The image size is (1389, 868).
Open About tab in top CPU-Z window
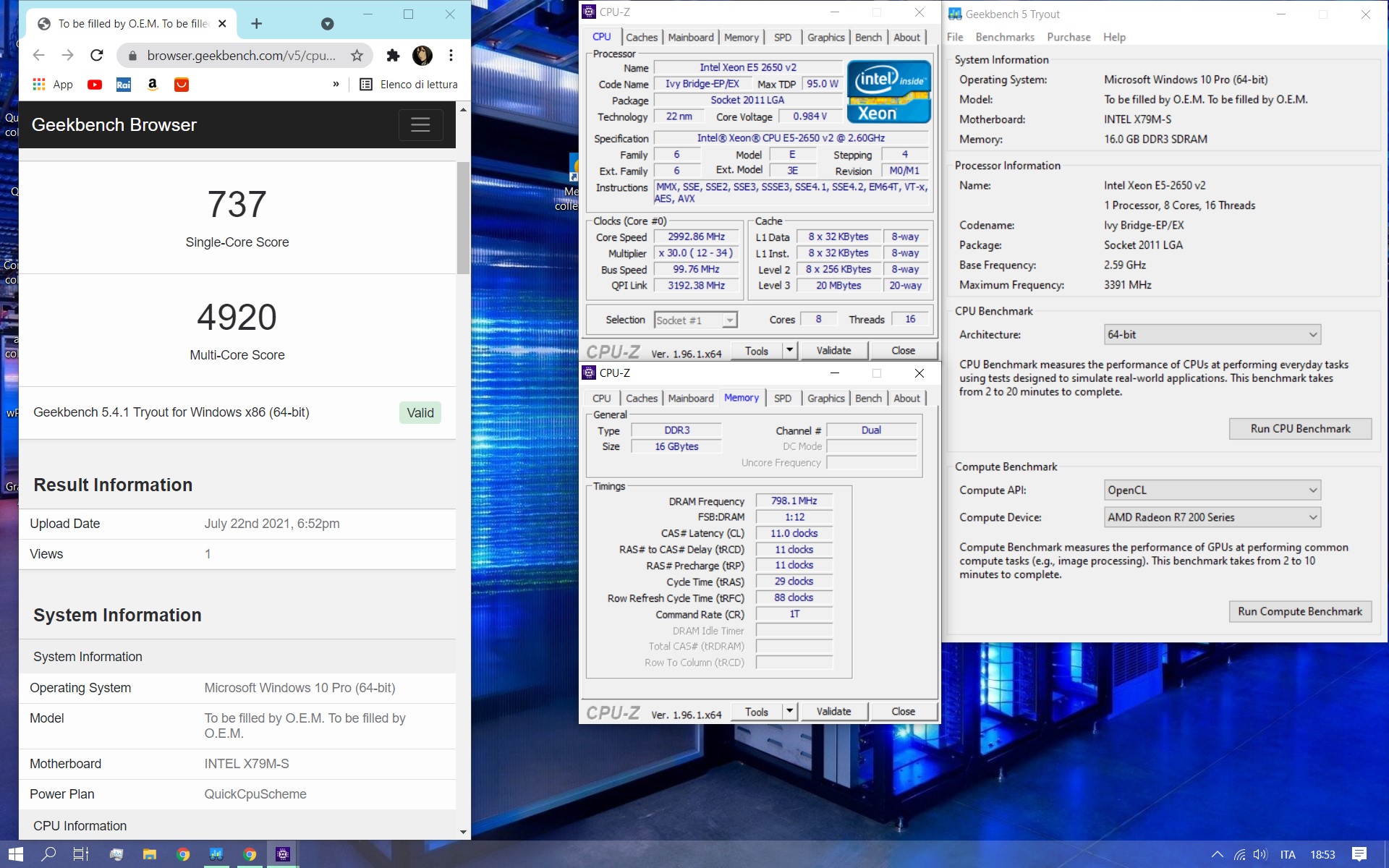coord(906,37)
